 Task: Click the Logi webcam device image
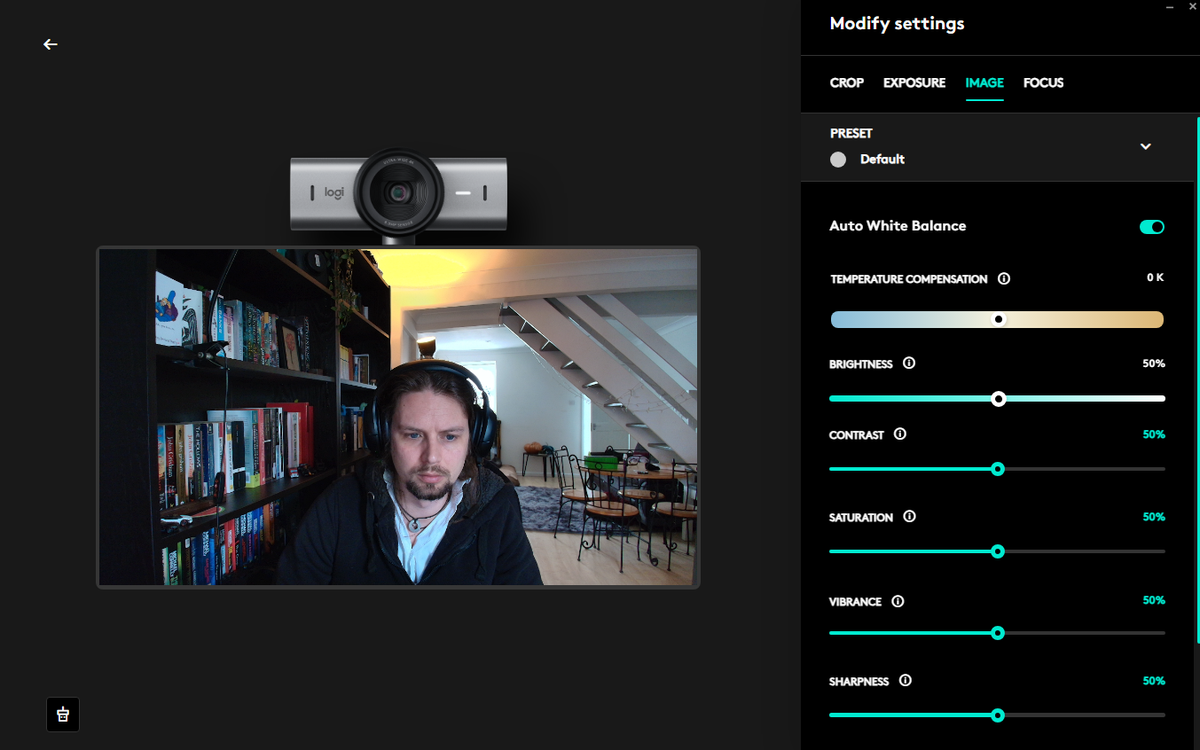399,195
